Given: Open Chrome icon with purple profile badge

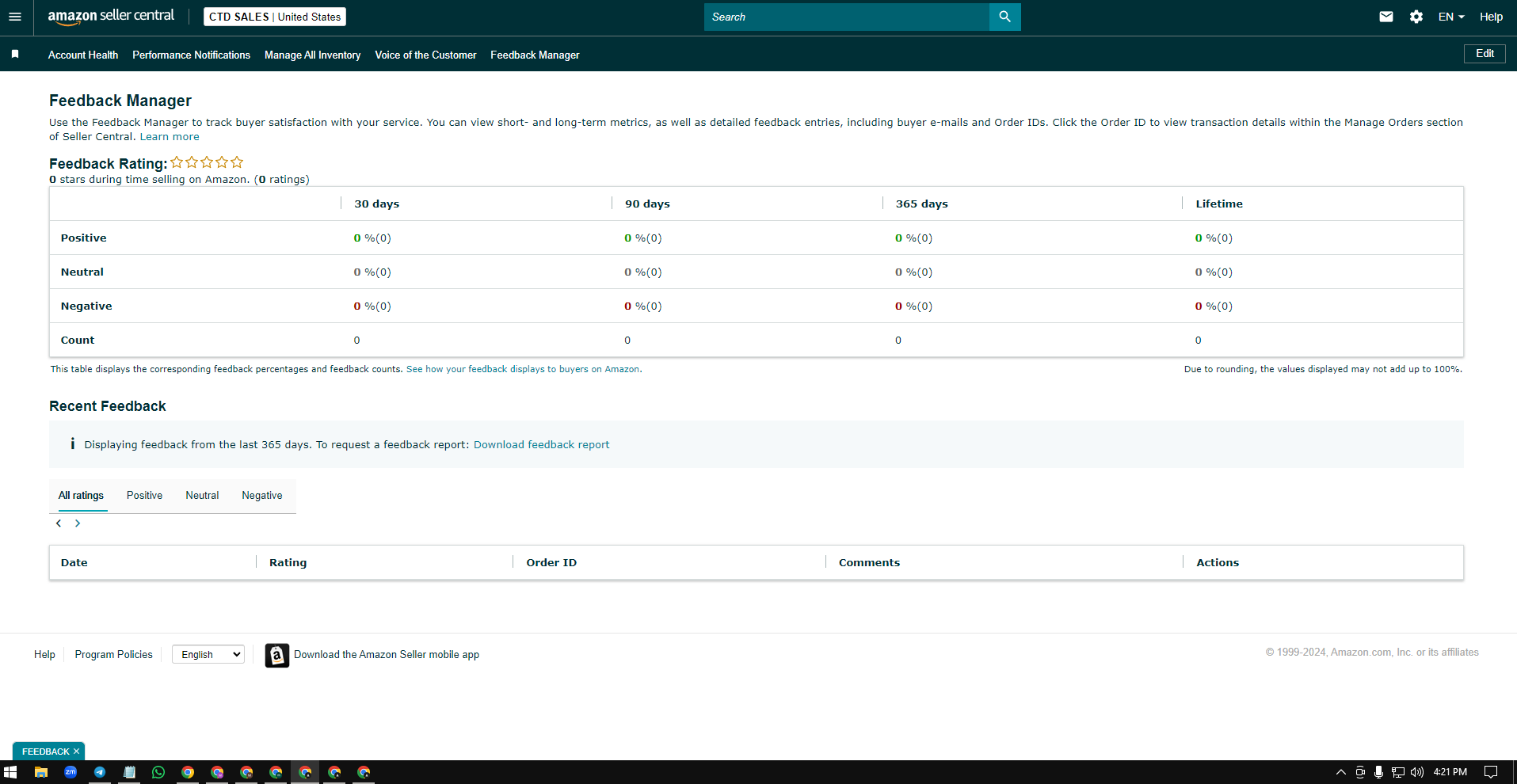Looking at the screenshot, I should [217, 772].
